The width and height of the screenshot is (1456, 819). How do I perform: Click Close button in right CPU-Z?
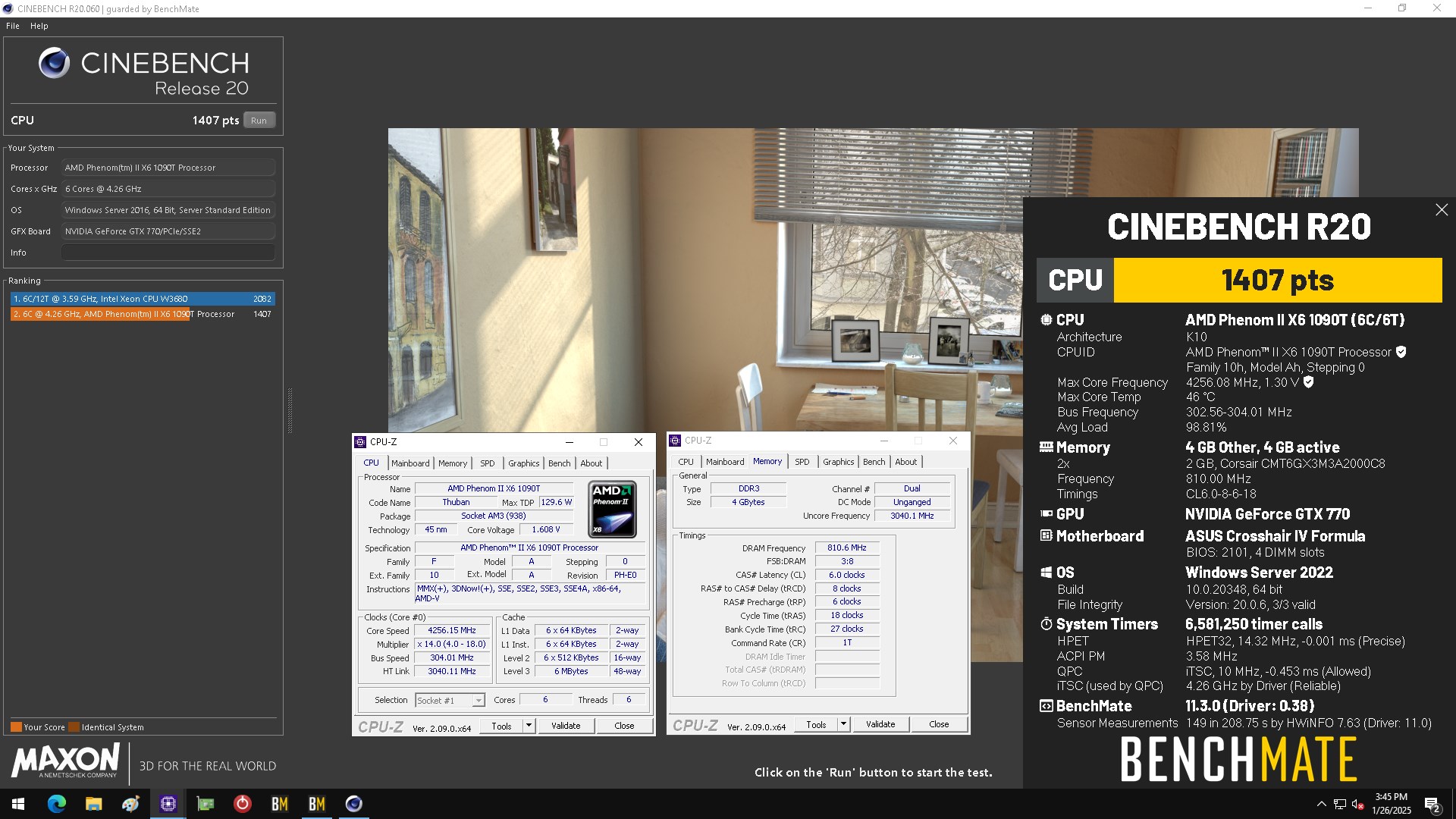939,724
